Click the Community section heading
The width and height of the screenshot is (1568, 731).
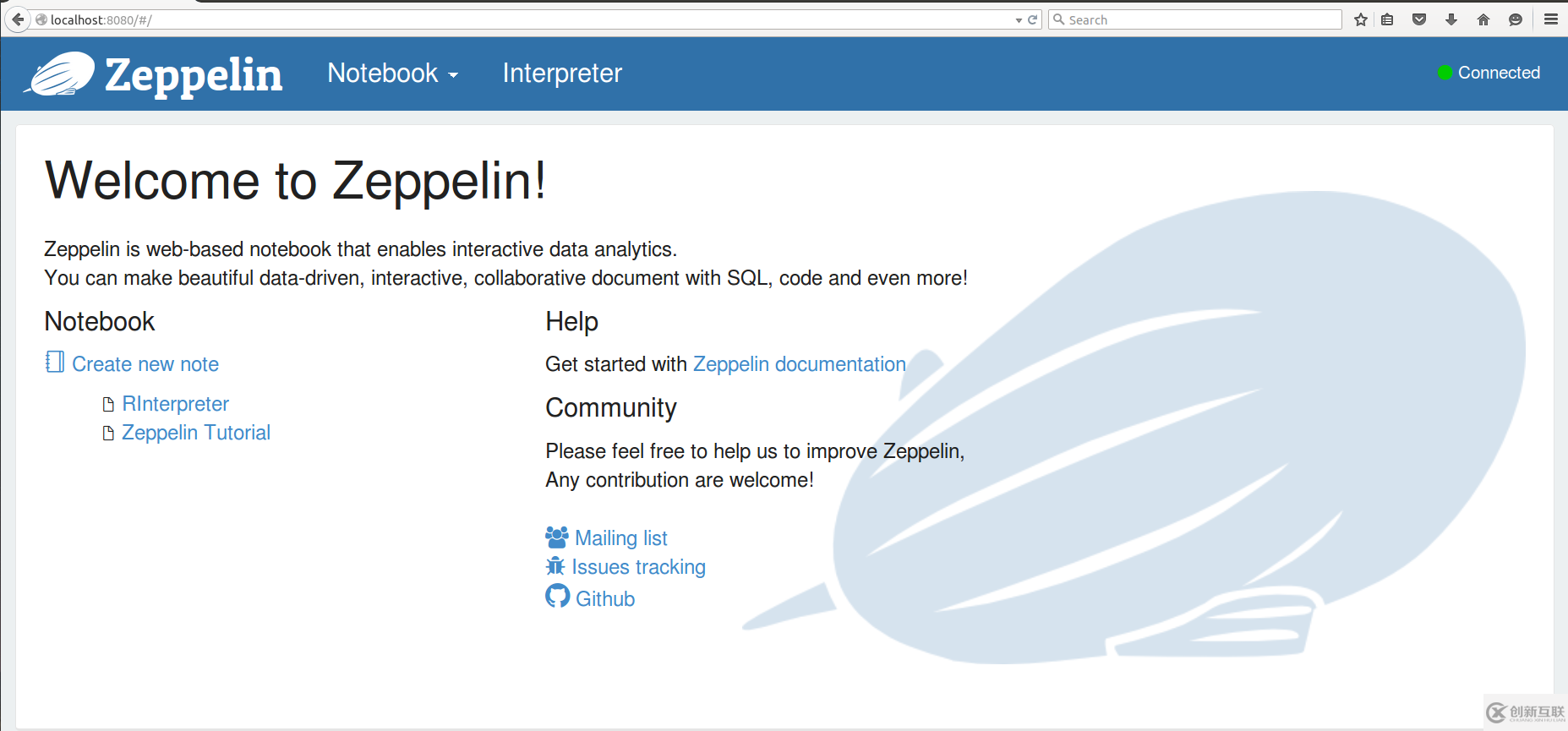click(x=611, y=407)
